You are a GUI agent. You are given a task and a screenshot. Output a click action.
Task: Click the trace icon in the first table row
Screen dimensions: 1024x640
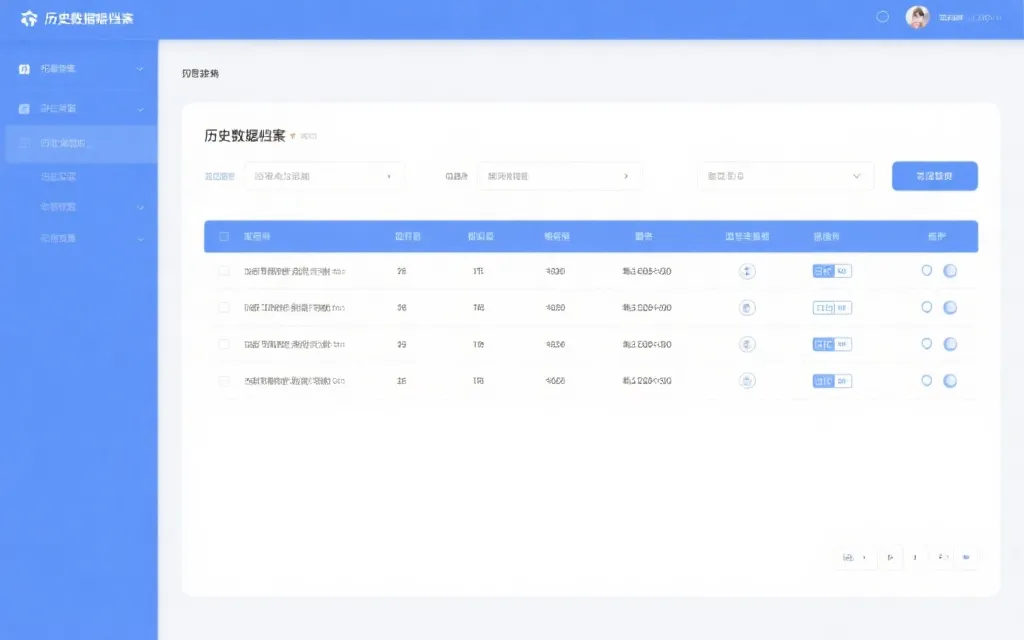pos(745,270)
